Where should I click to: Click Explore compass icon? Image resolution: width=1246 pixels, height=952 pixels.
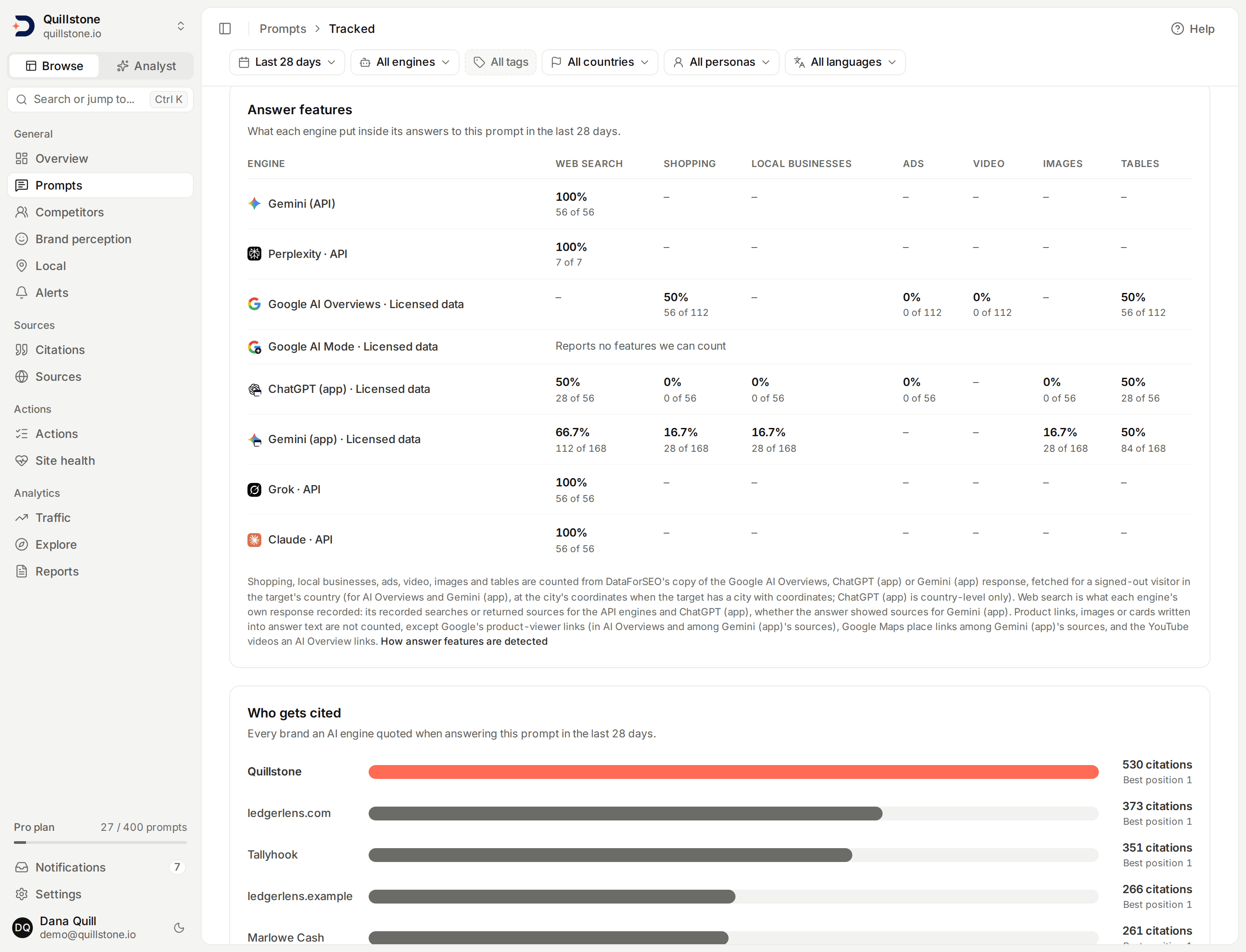pos(22,544)
